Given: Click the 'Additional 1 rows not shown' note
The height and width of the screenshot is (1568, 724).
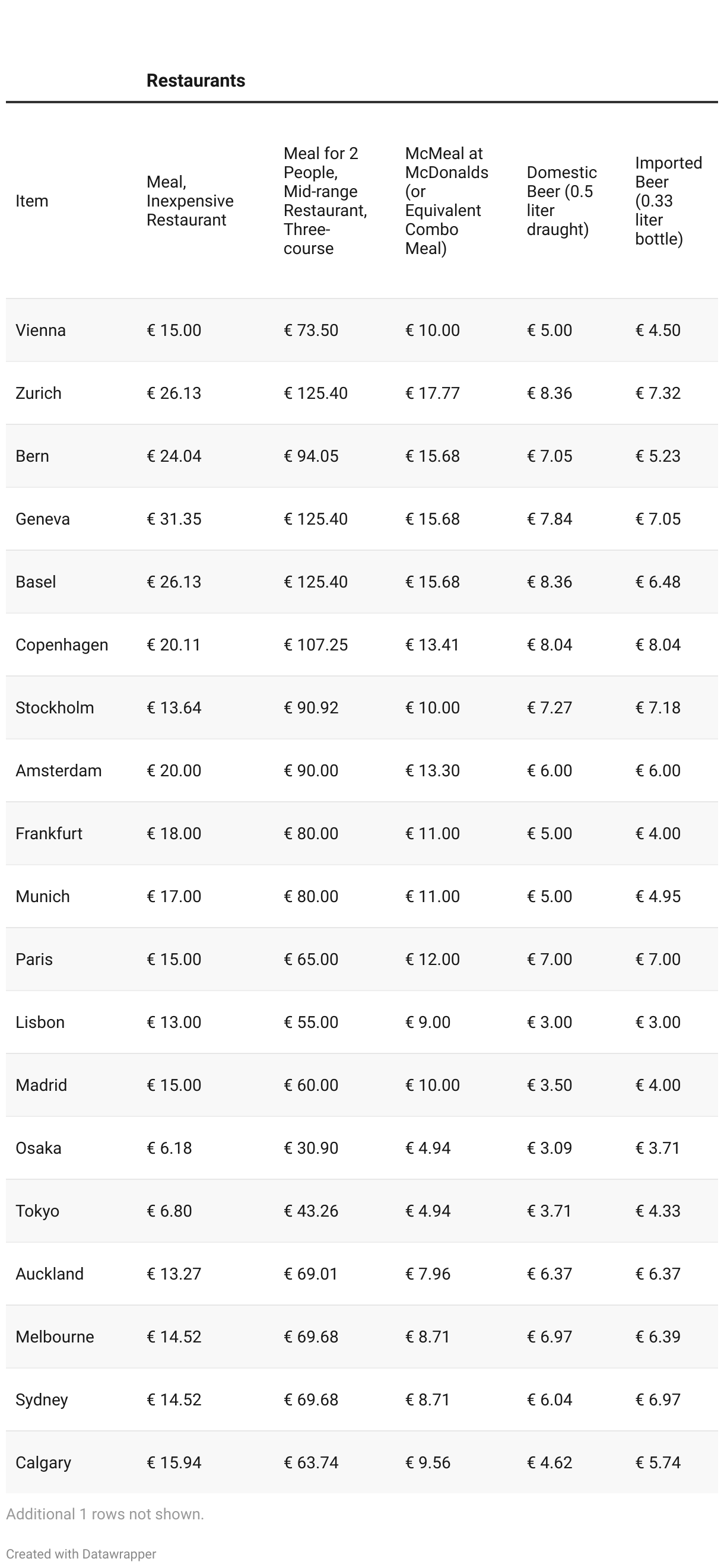Looking at the screenshot, I should (105, 1514).
